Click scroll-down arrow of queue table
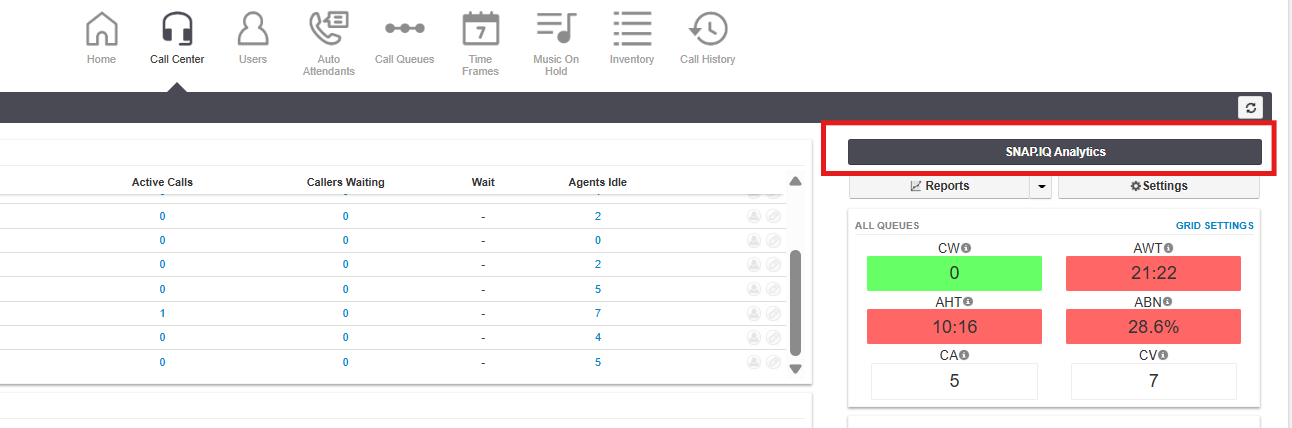 (x=796, y=369)
